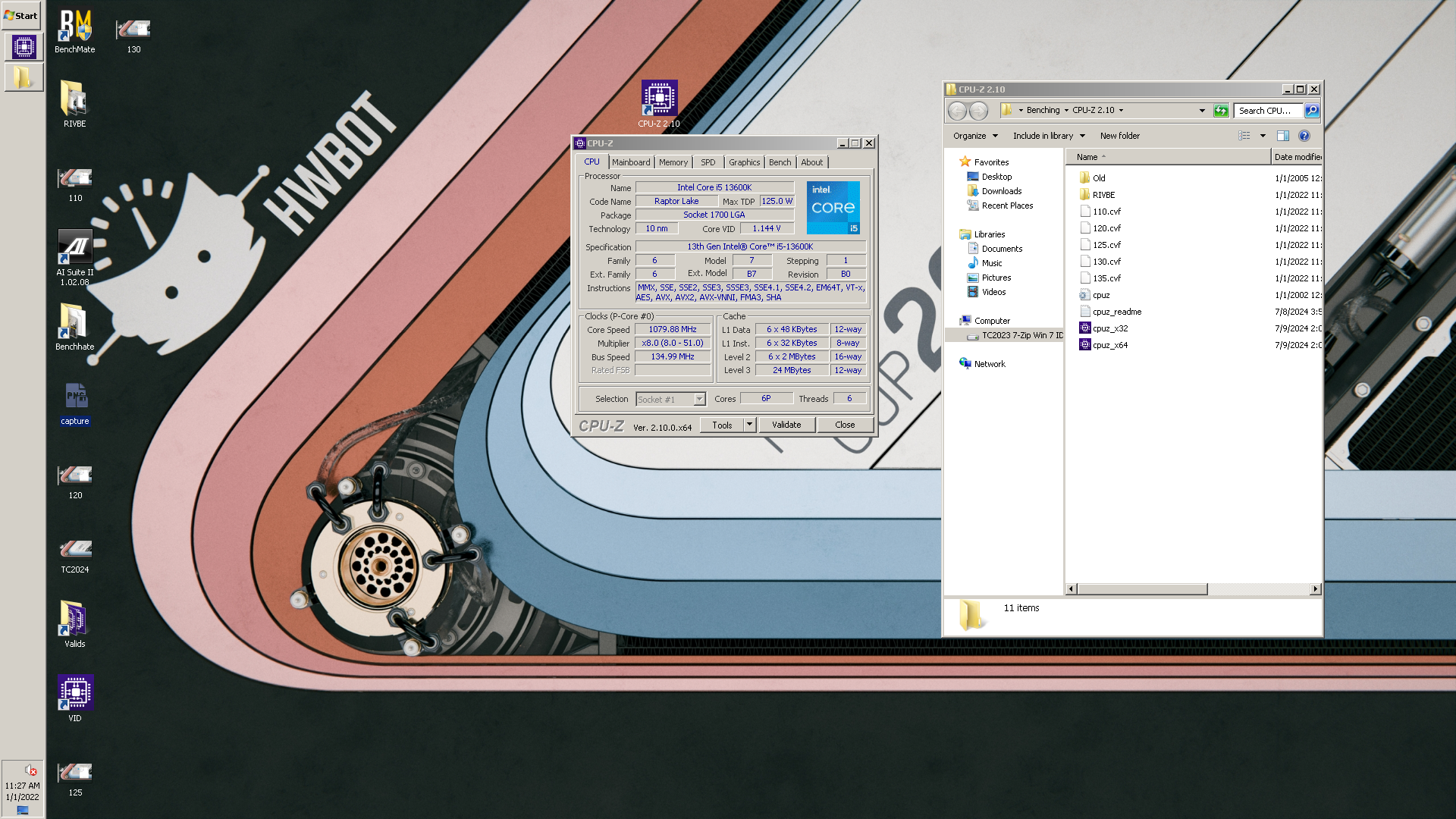The height and width of the screenshot is (819, 1456).
Task: Open the Organize menu dropdown
Action: (975, 136)
